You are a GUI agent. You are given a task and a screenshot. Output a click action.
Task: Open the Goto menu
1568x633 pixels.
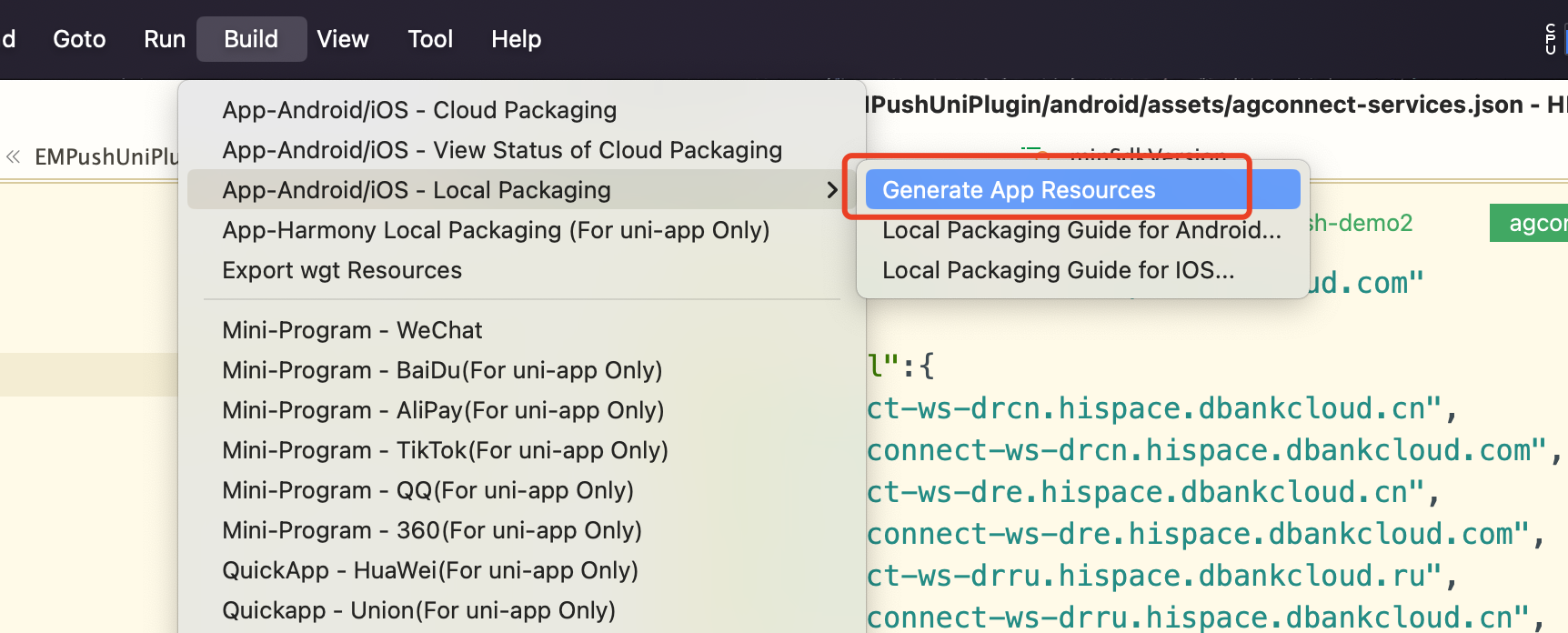[x=79, y=39]
